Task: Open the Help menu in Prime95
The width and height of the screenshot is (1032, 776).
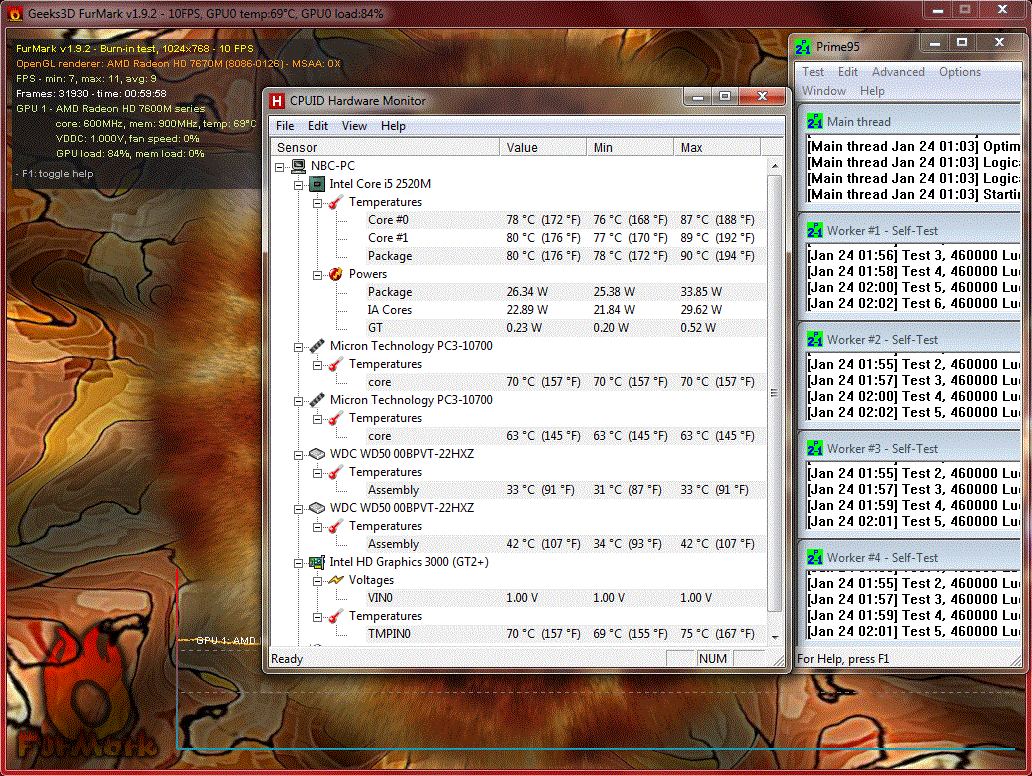Action: (x=872, y=91)
